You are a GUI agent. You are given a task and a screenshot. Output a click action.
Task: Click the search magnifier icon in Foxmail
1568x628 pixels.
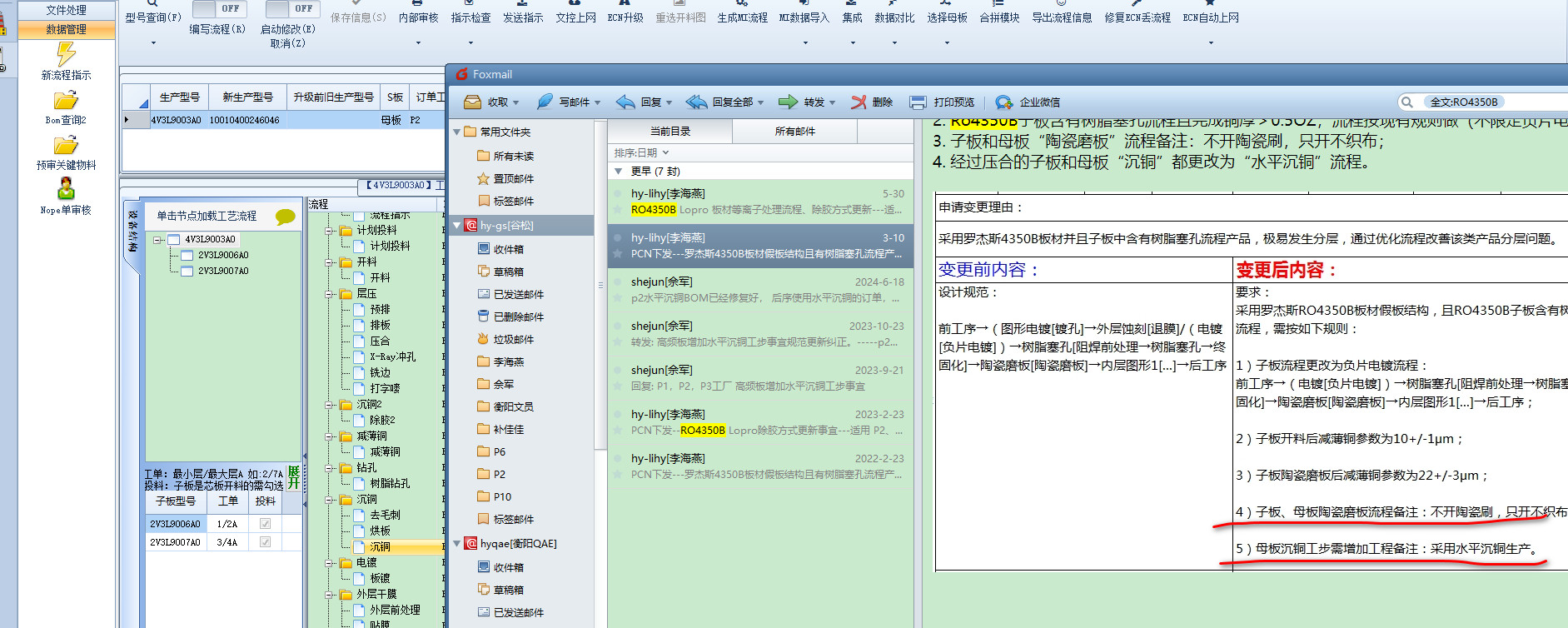pyautogui.click(x=1407, y=102)
